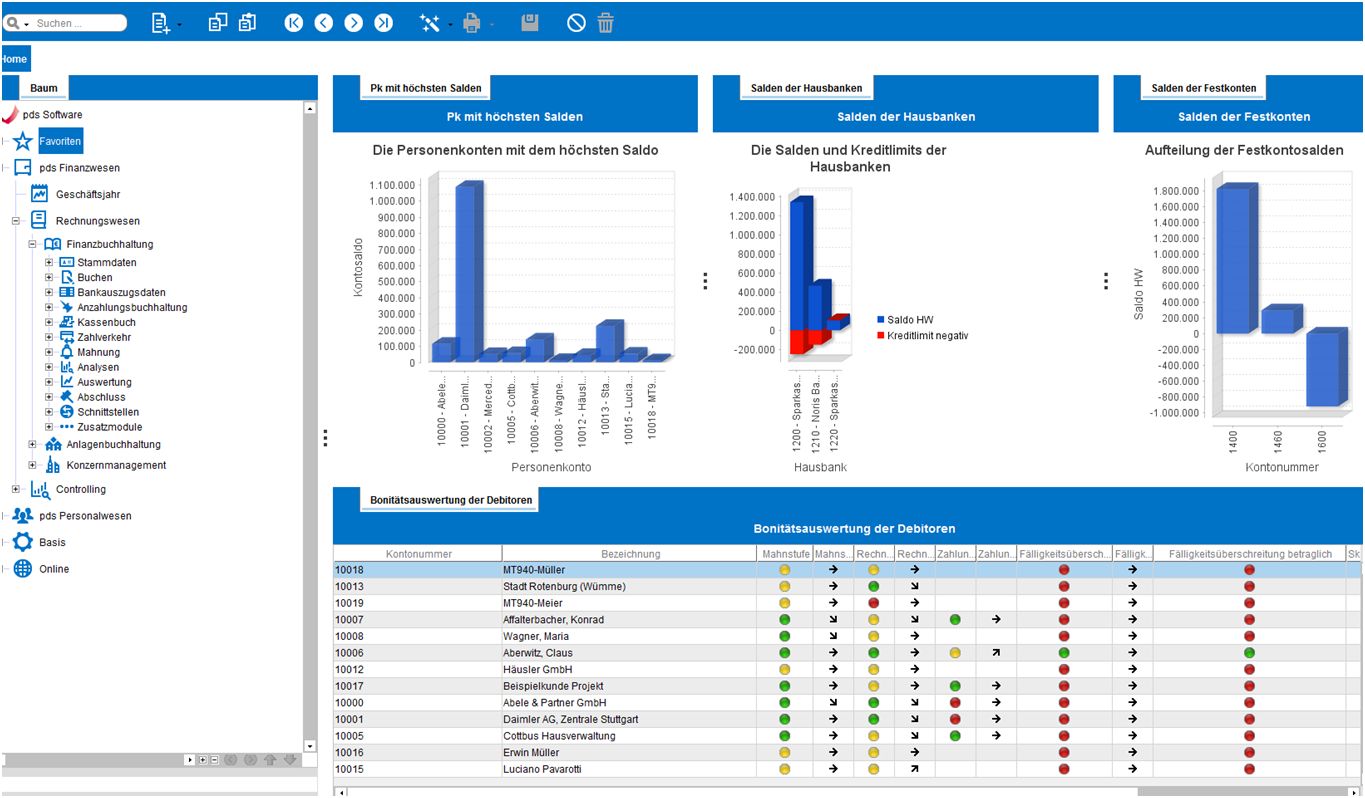Click the blue Saldo HW legend swatch
This screenshot has height=798, width=1365.
pyautogui.click(x=879, y=320)
